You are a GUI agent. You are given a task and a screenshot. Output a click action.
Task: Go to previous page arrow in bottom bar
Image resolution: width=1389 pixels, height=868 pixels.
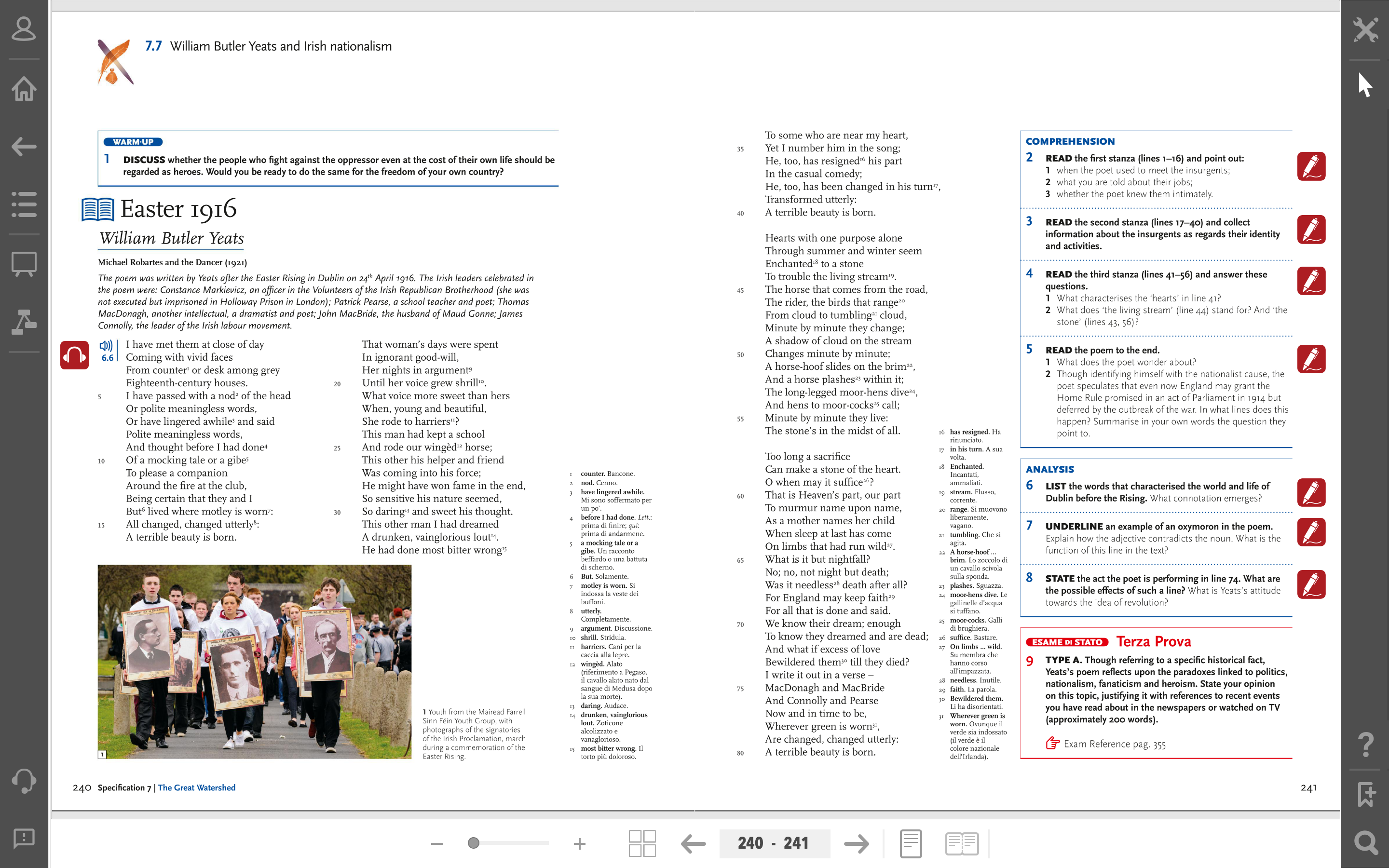tap(694, 843)
